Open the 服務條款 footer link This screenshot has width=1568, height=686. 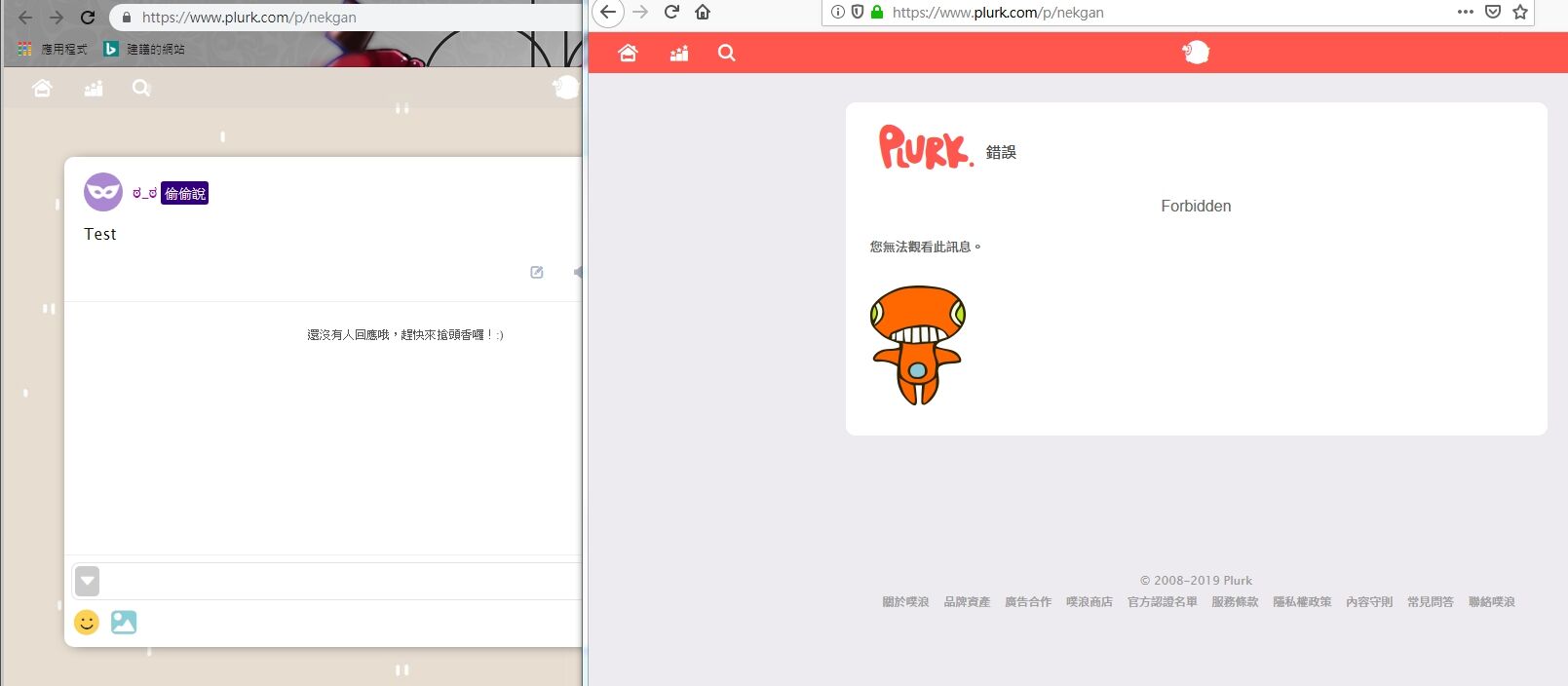[1235, 602]
